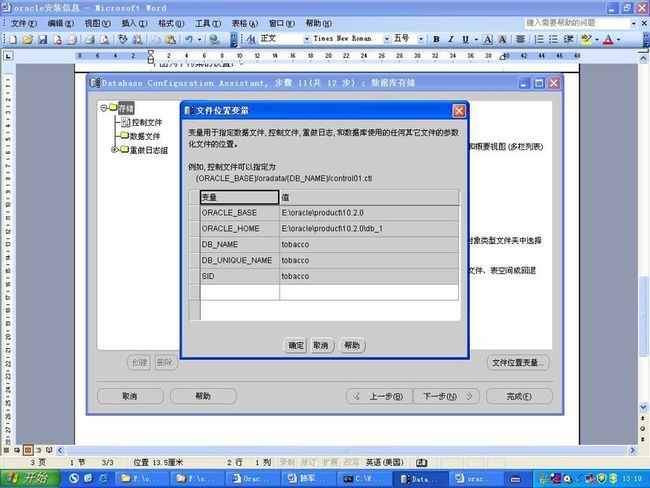This screenshot has width=650, height=488.
Task: Click the language status 英语(美国) in status bar
Action: point(384,462)
